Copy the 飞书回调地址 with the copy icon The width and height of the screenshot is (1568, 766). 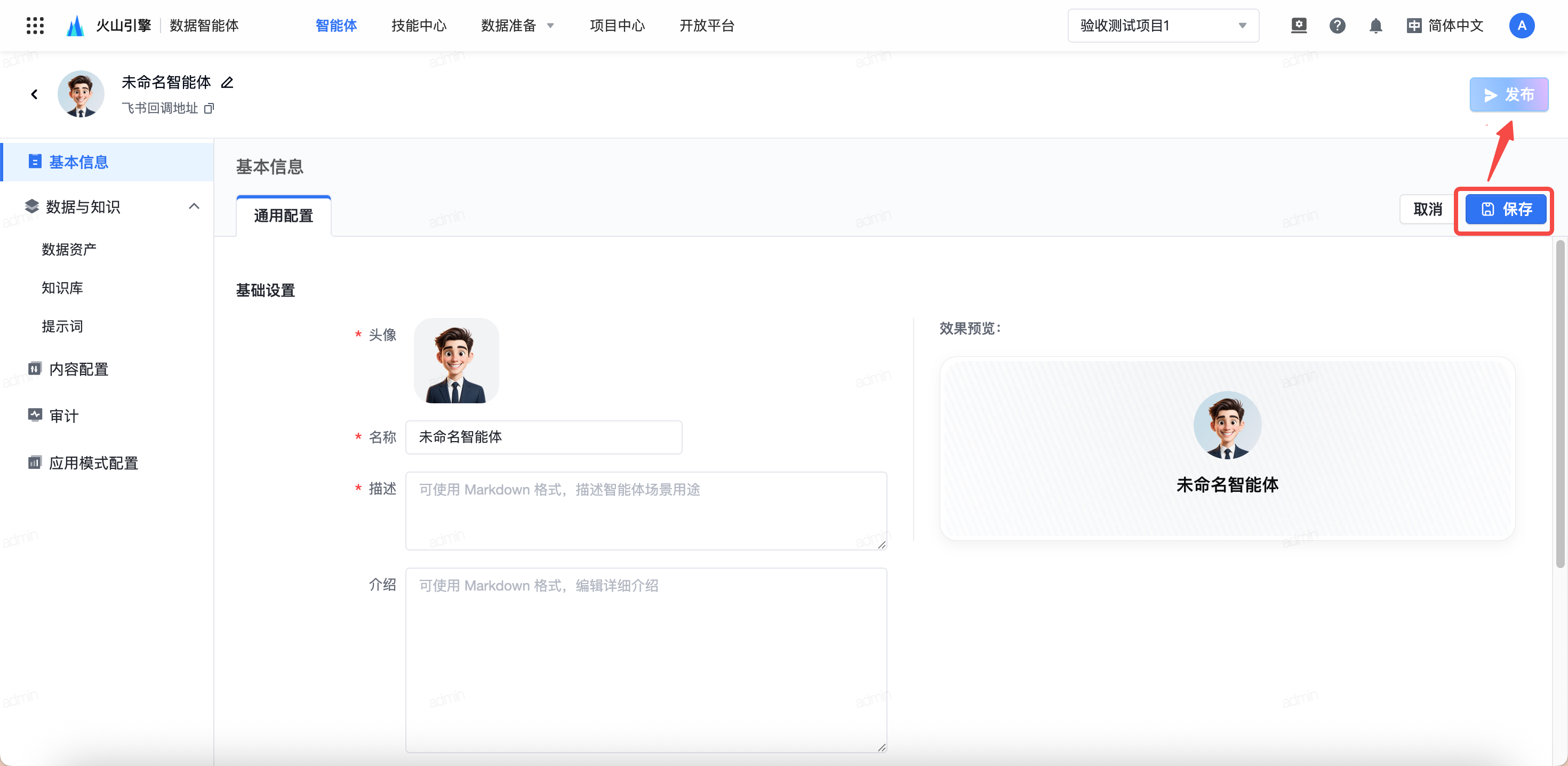tap(209, 108)
